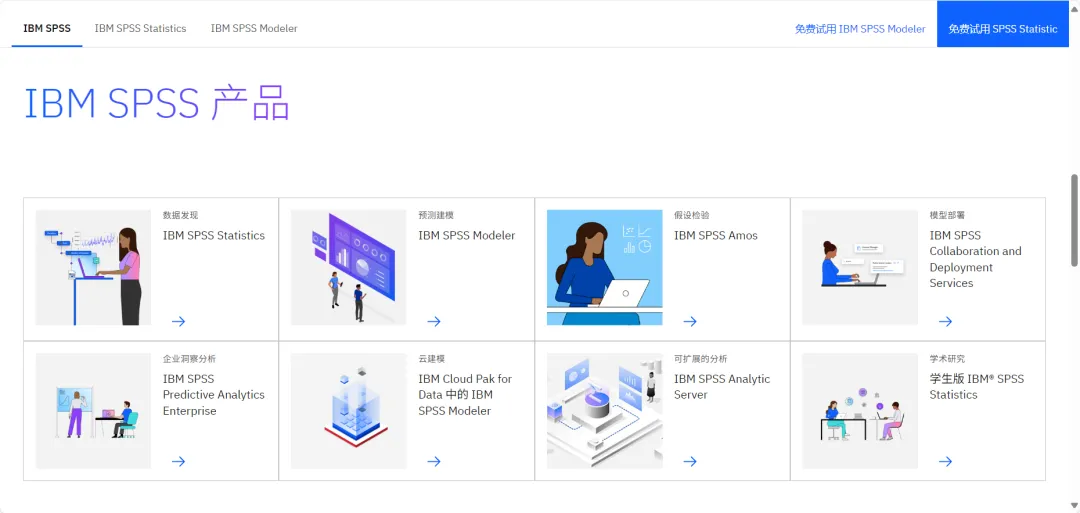Image resolution: width=1080 pixels, height=513 pixels.
Task: Click the 预测建模 category label
Action: (436, 216)
